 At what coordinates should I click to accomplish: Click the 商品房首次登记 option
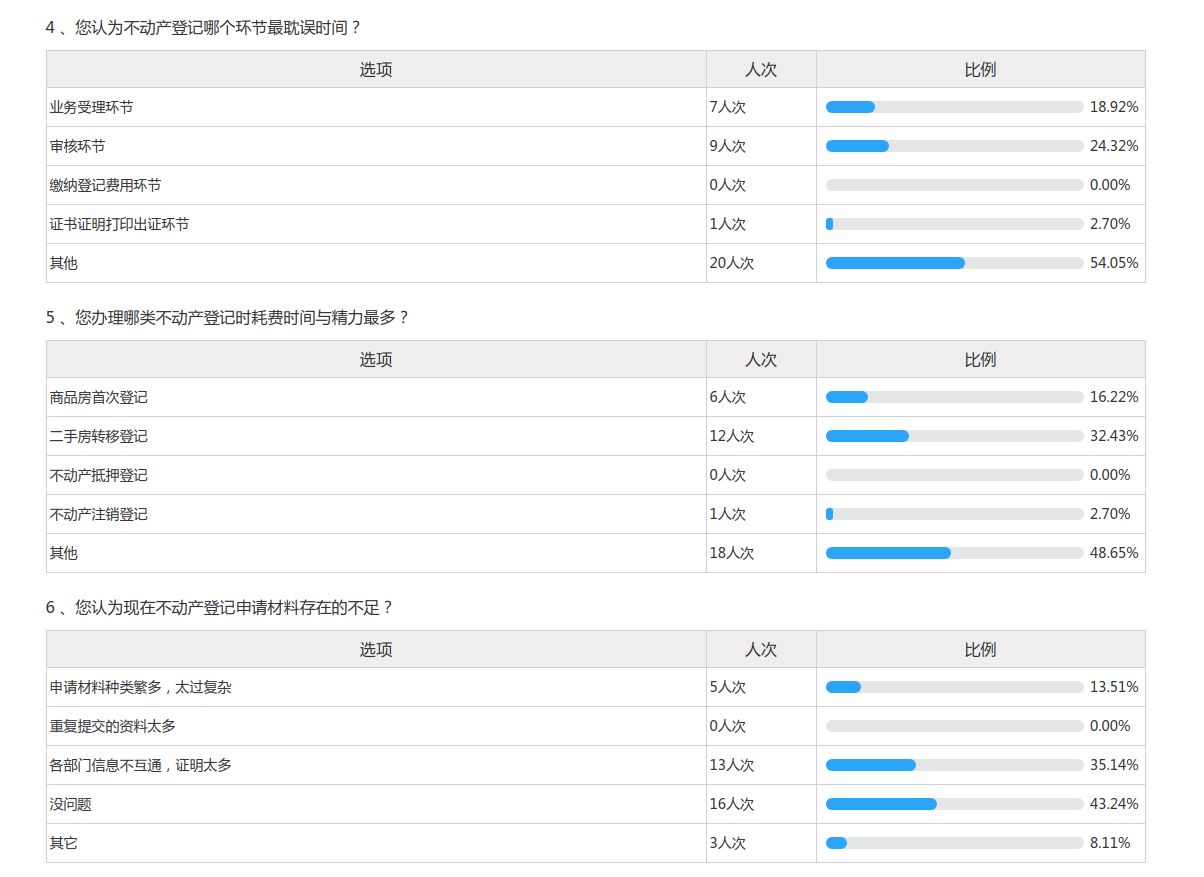tap(98, 397)
